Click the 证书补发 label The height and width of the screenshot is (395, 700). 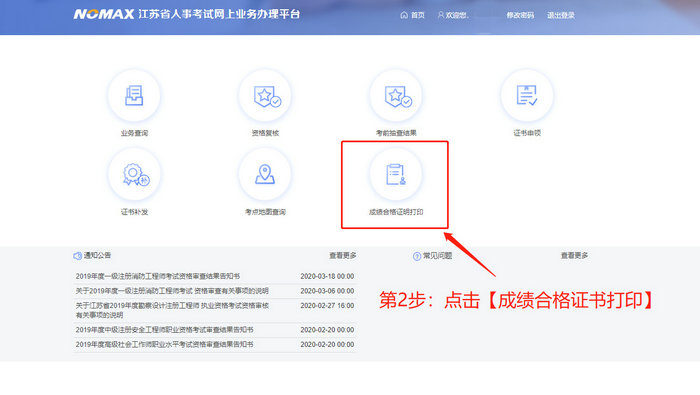pos(134,212)
